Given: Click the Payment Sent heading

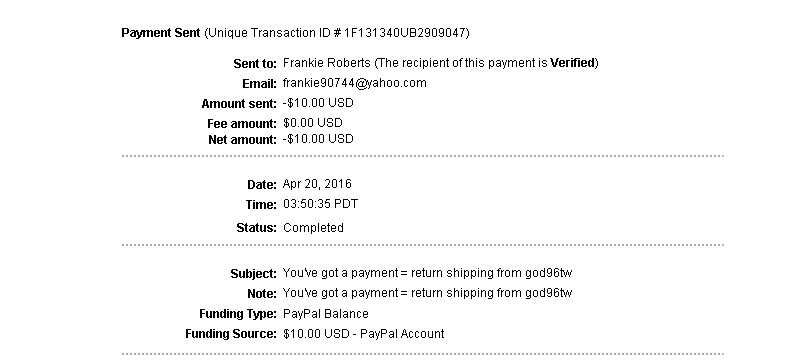Looking at the screenshot, I should coord(161,33).
